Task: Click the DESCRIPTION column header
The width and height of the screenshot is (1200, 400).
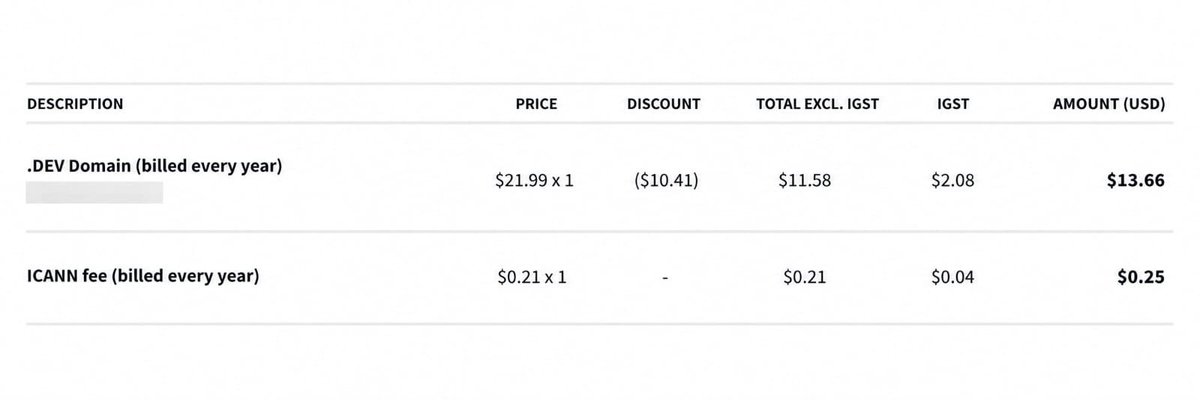Action: [x=75, y=104]
